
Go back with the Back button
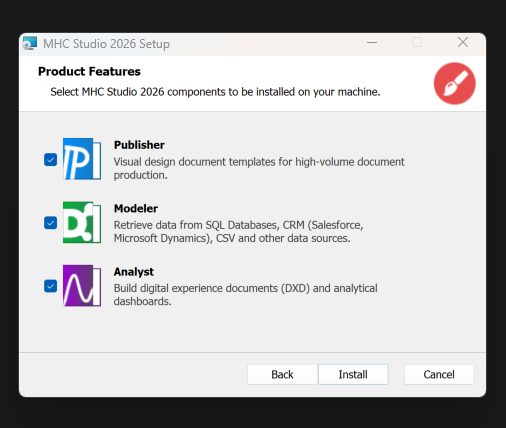point(282,374)
